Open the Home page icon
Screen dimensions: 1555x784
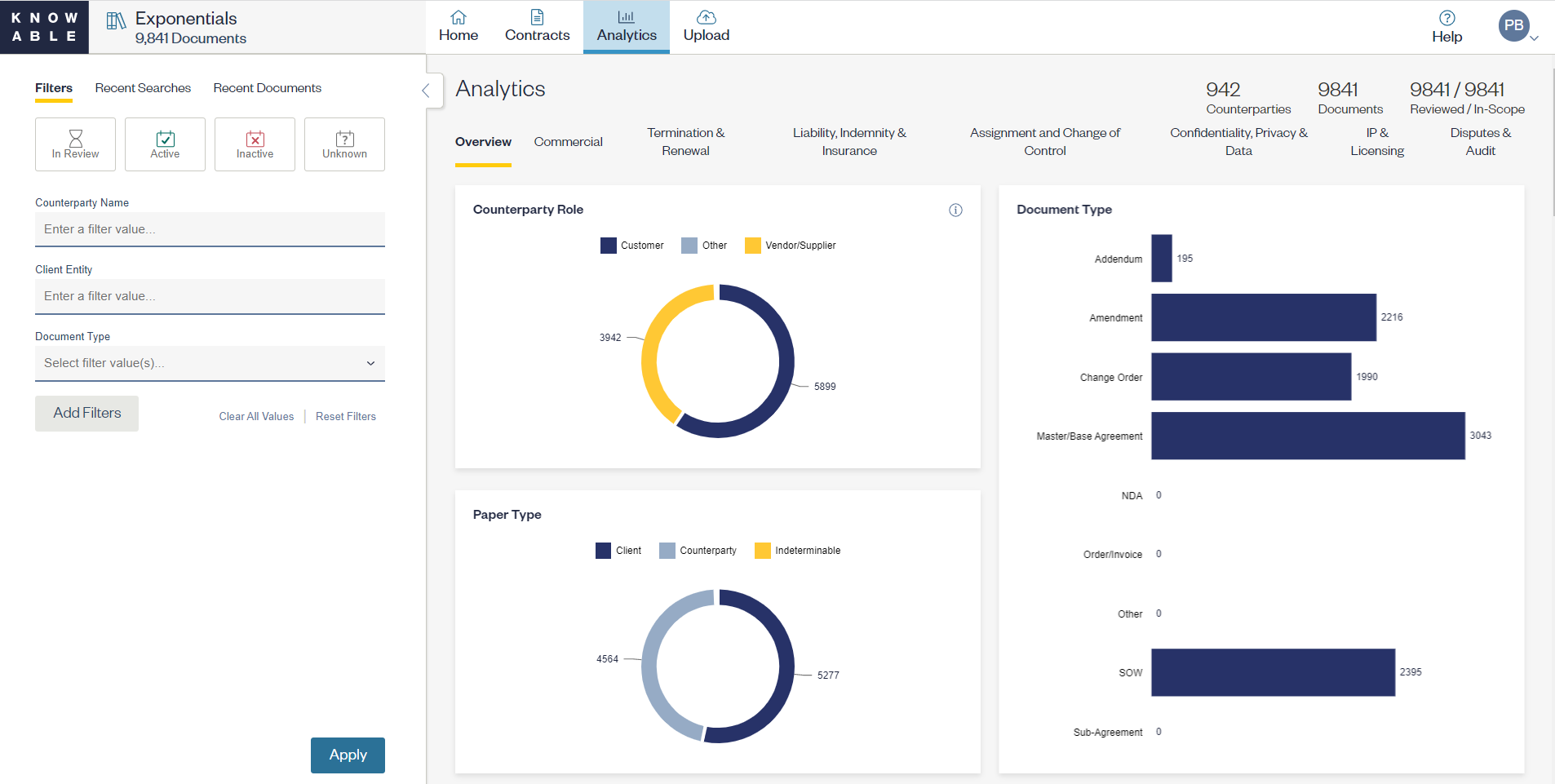[459, 17]
